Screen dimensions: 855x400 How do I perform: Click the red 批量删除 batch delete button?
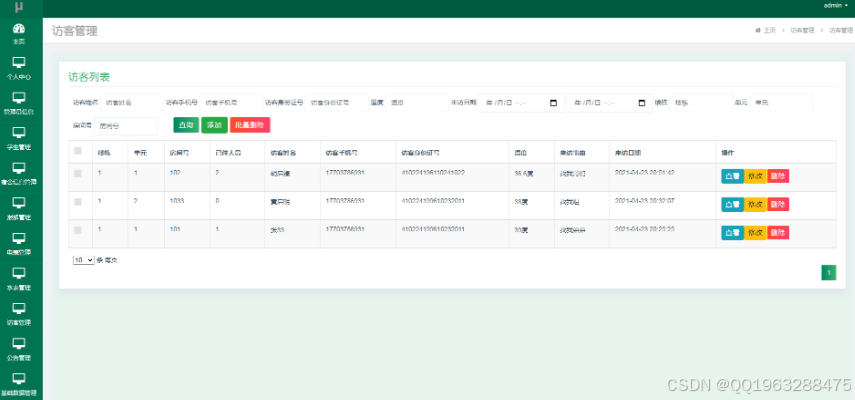(250, 125)
